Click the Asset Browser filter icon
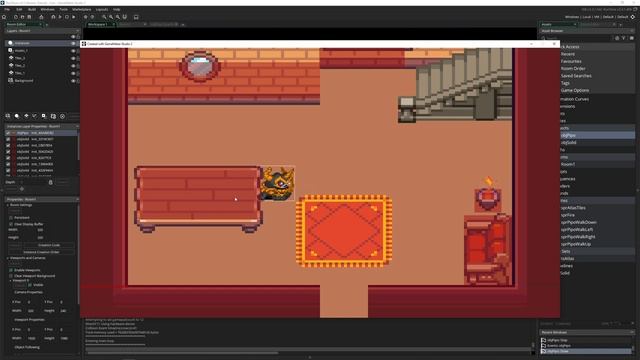Viewport: 640px width, 360px height. (623, 38)
